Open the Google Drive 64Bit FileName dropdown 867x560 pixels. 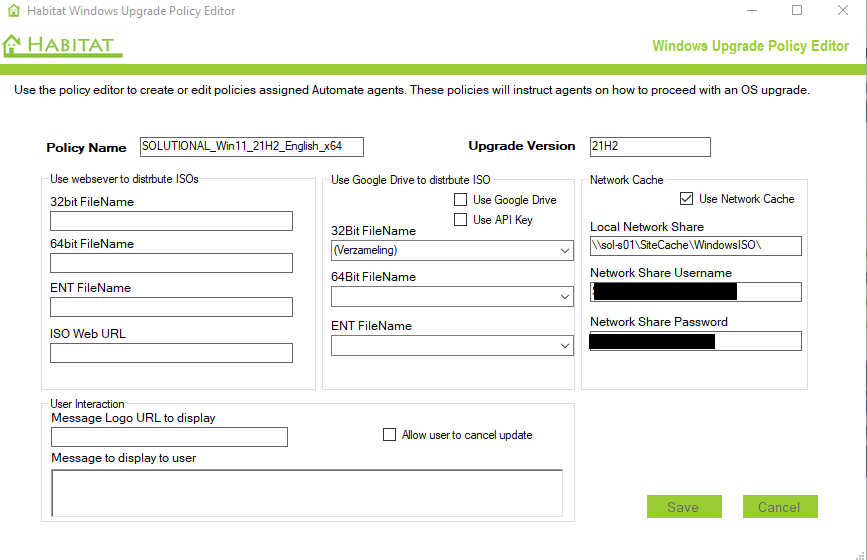565,297
